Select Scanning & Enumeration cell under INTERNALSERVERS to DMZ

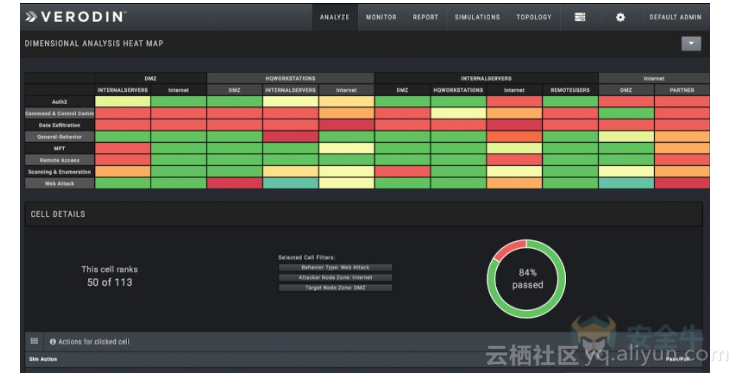click(x=402, y=172)
